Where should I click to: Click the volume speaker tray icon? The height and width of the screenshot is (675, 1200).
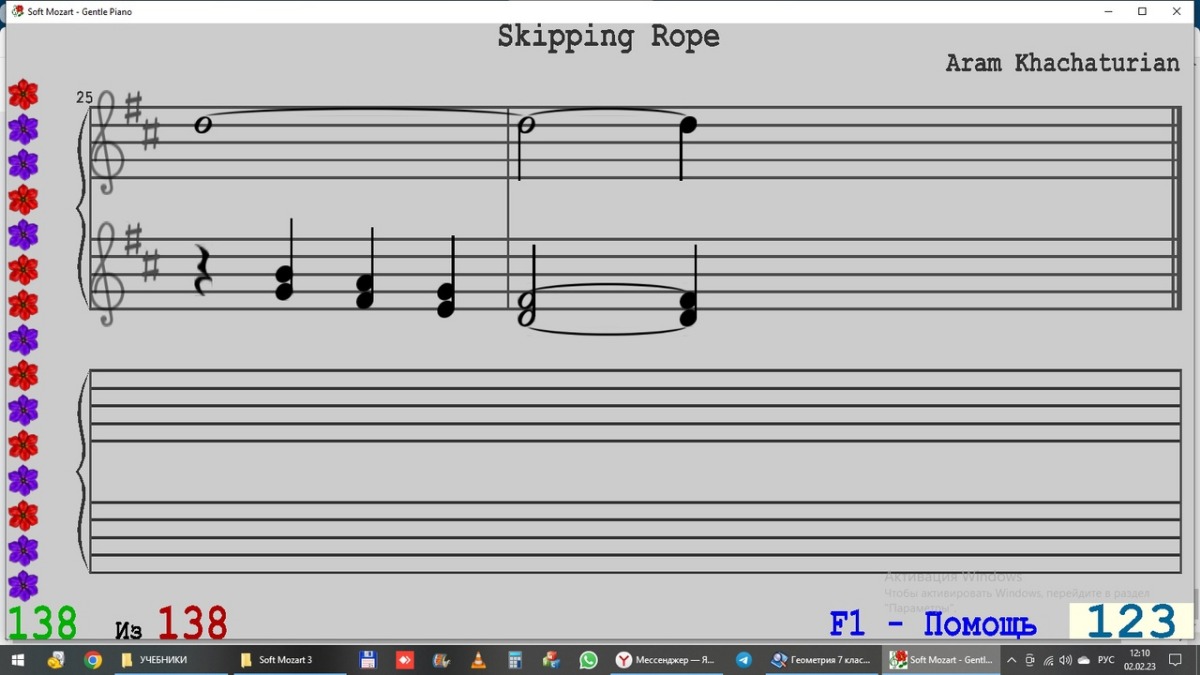pyautogui.click(x=1066, y=660)
